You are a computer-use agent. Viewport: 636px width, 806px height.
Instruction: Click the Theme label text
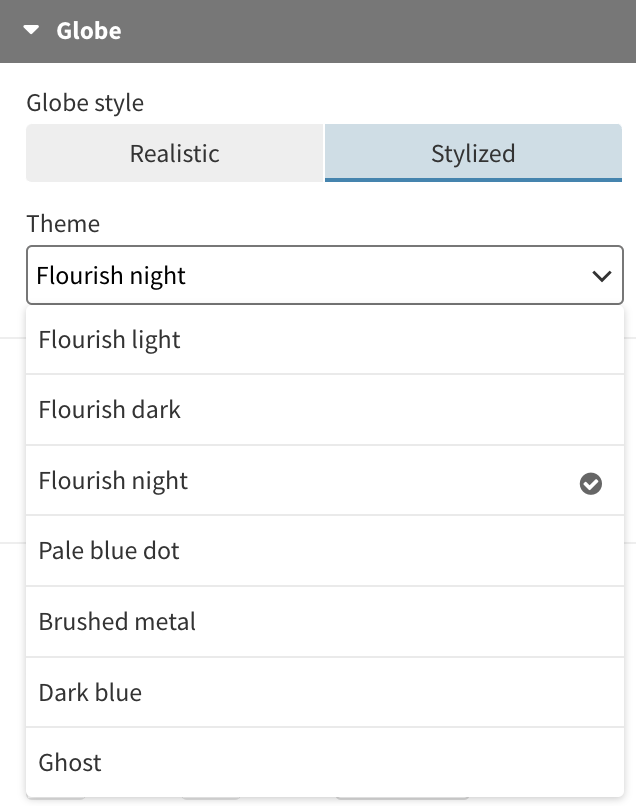[64, 224]
